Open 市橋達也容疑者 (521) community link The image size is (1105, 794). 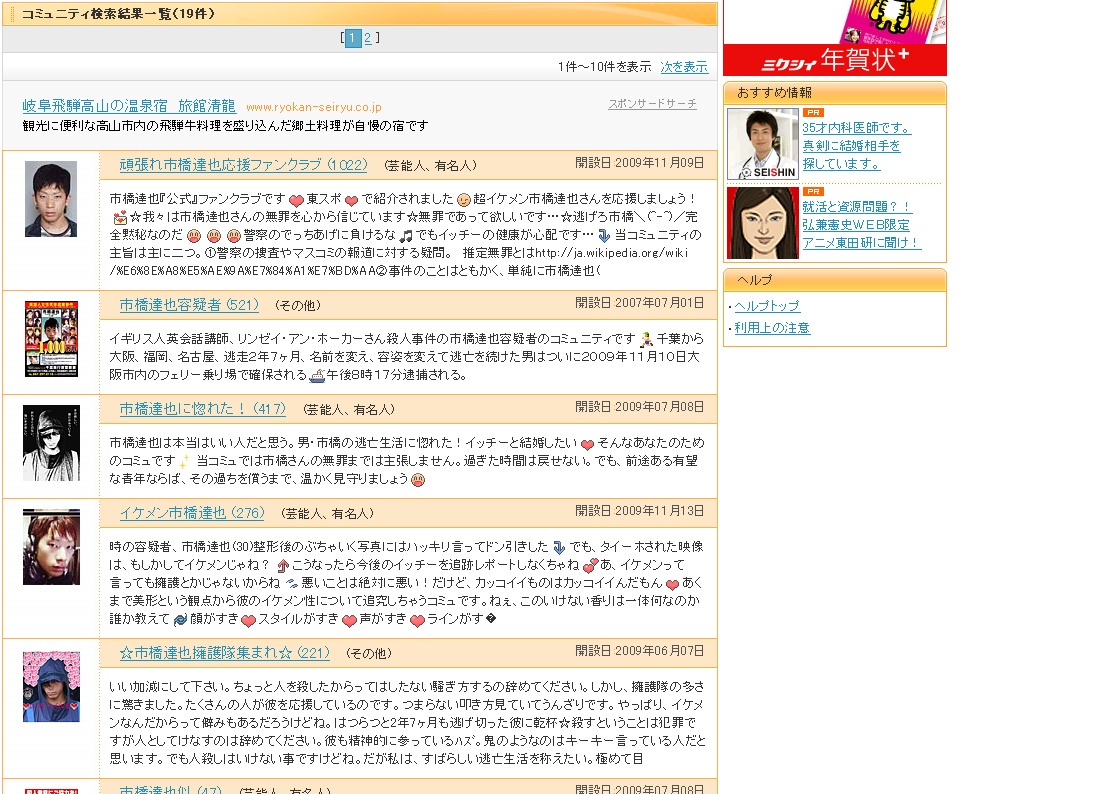pyautogui.click(x=189, y=305)
